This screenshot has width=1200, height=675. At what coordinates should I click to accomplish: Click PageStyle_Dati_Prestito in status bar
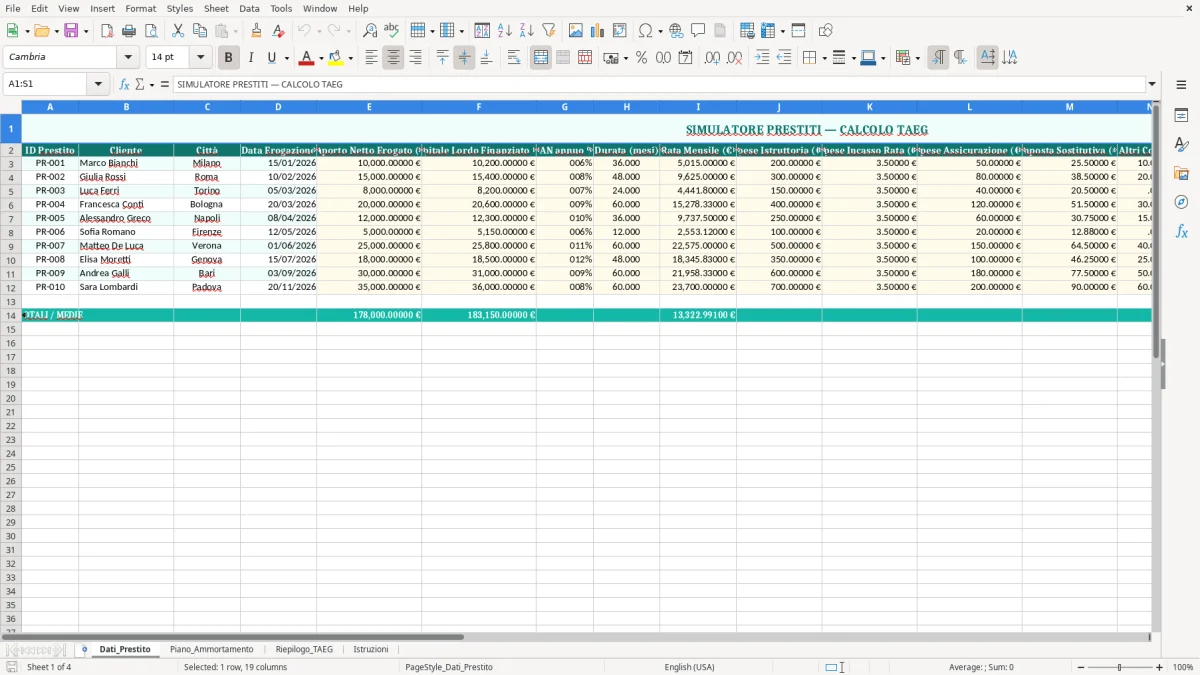click(448, 667)
